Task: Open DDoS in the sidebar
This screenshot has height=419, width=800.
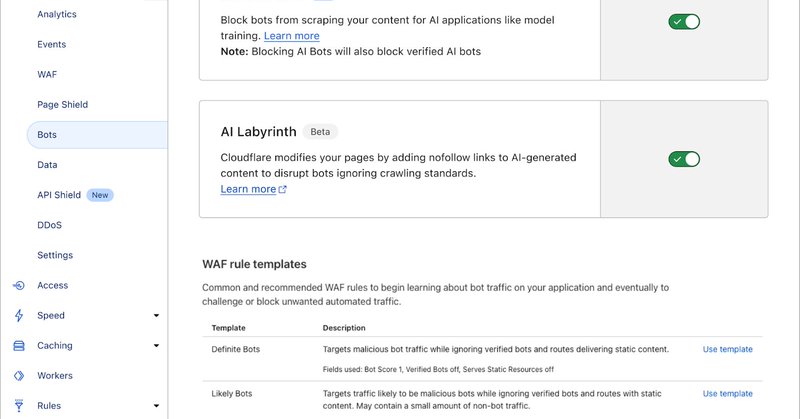Action: [49, 225]
